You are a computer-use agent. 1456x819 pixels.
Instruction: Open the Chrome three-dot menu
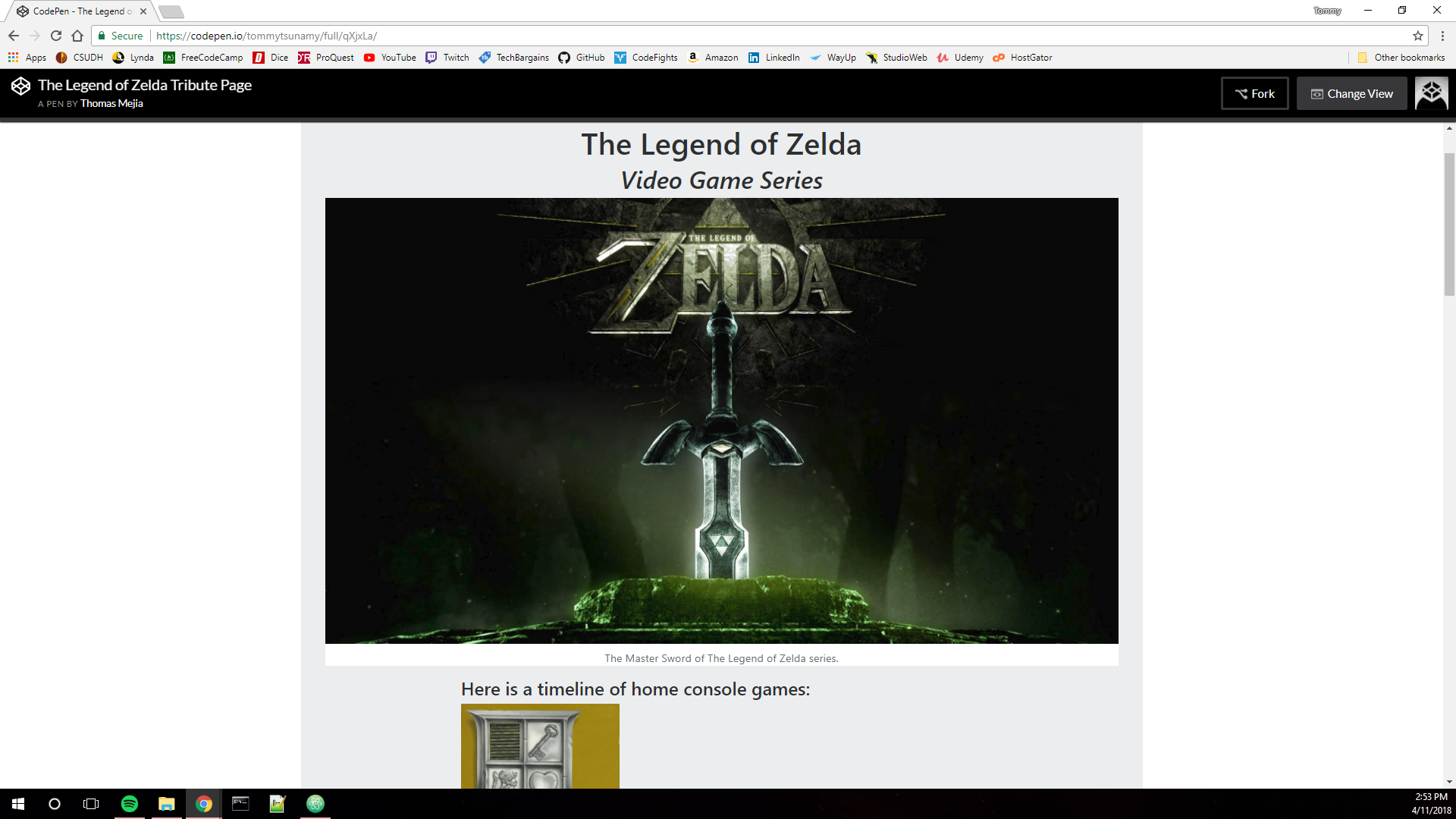[1442, 36]
